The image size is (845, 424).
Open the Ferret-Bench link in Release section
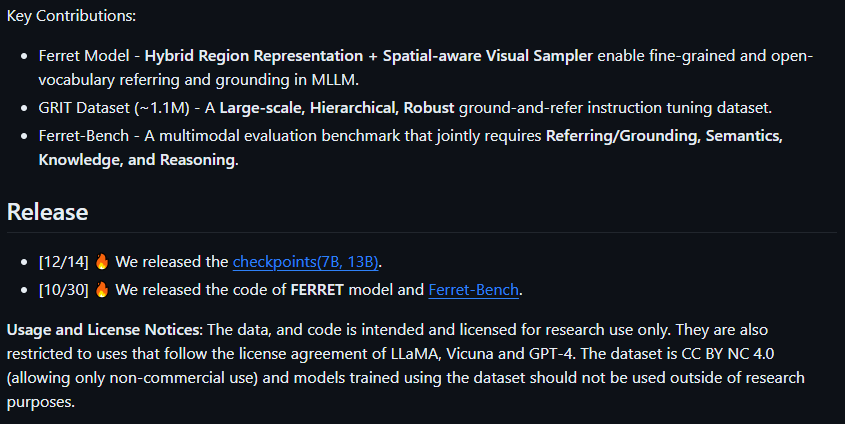(474, 290)
